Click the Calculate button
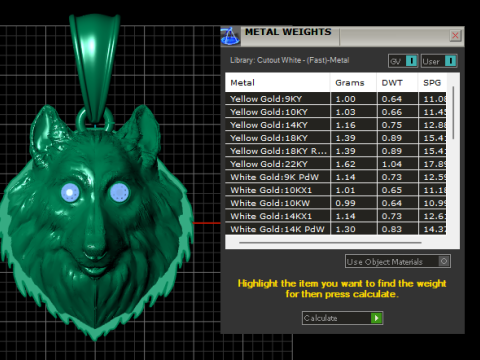The height and width of the screenshot is (360, 480). pyautogui.click(x=342, y=318)
